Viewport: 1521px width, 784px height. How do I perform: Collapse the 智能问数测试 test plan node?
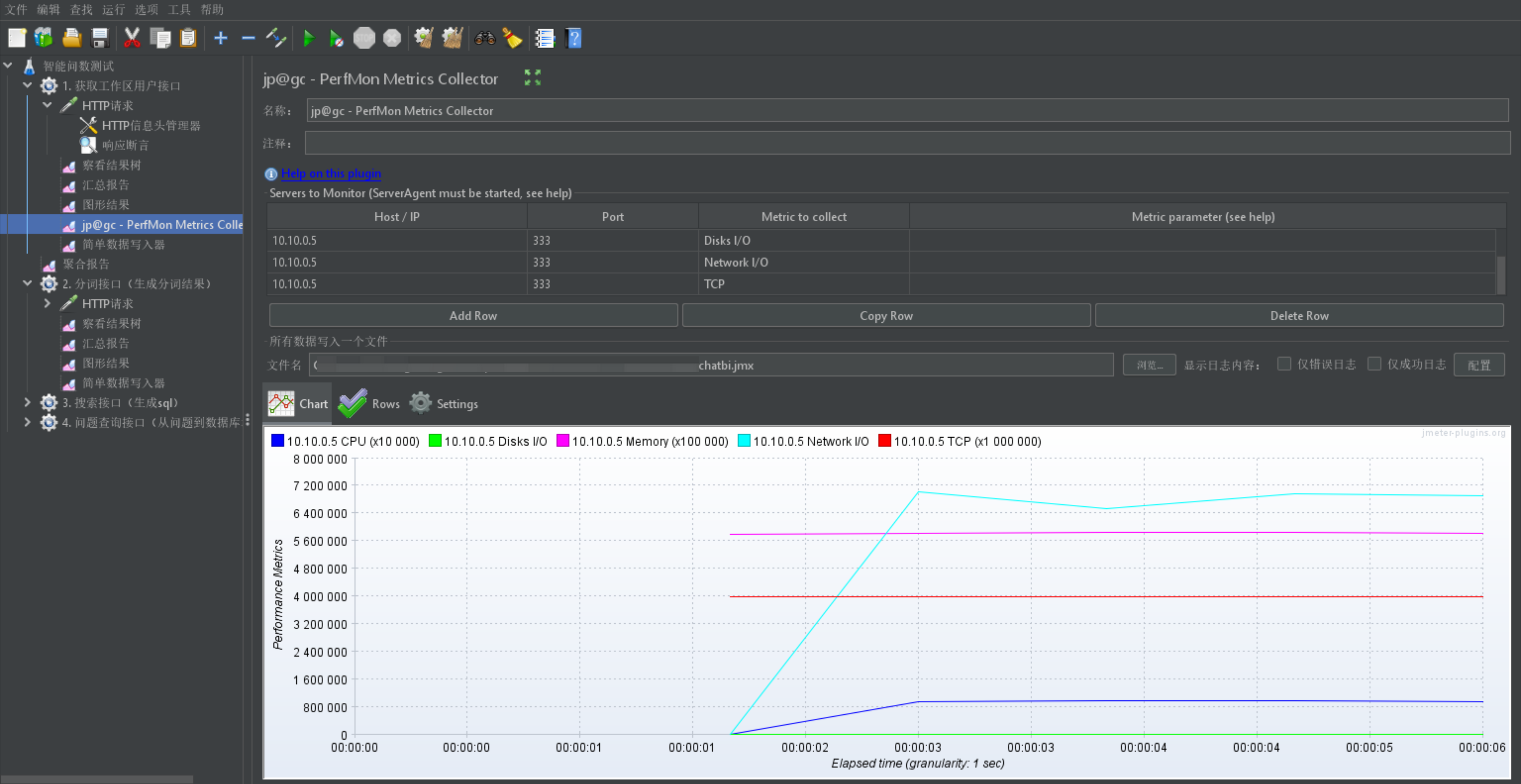pyautogui.click(x=8, y=65)
